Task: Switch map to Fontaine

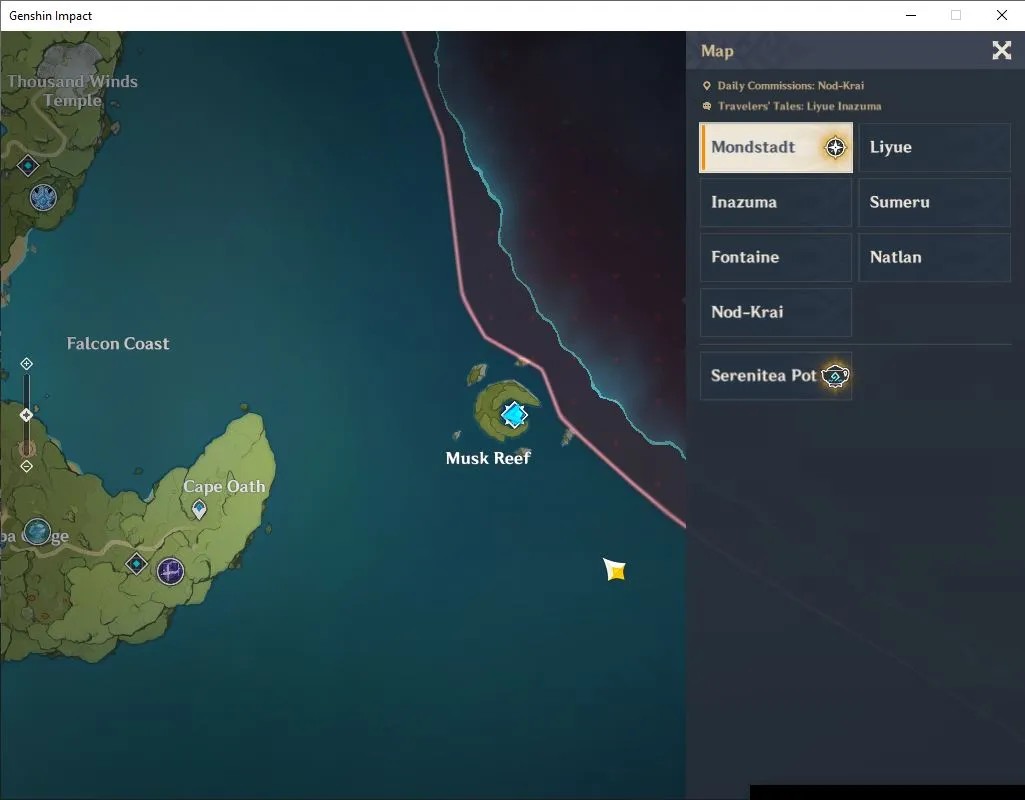Action: click(x=776, y=257)
